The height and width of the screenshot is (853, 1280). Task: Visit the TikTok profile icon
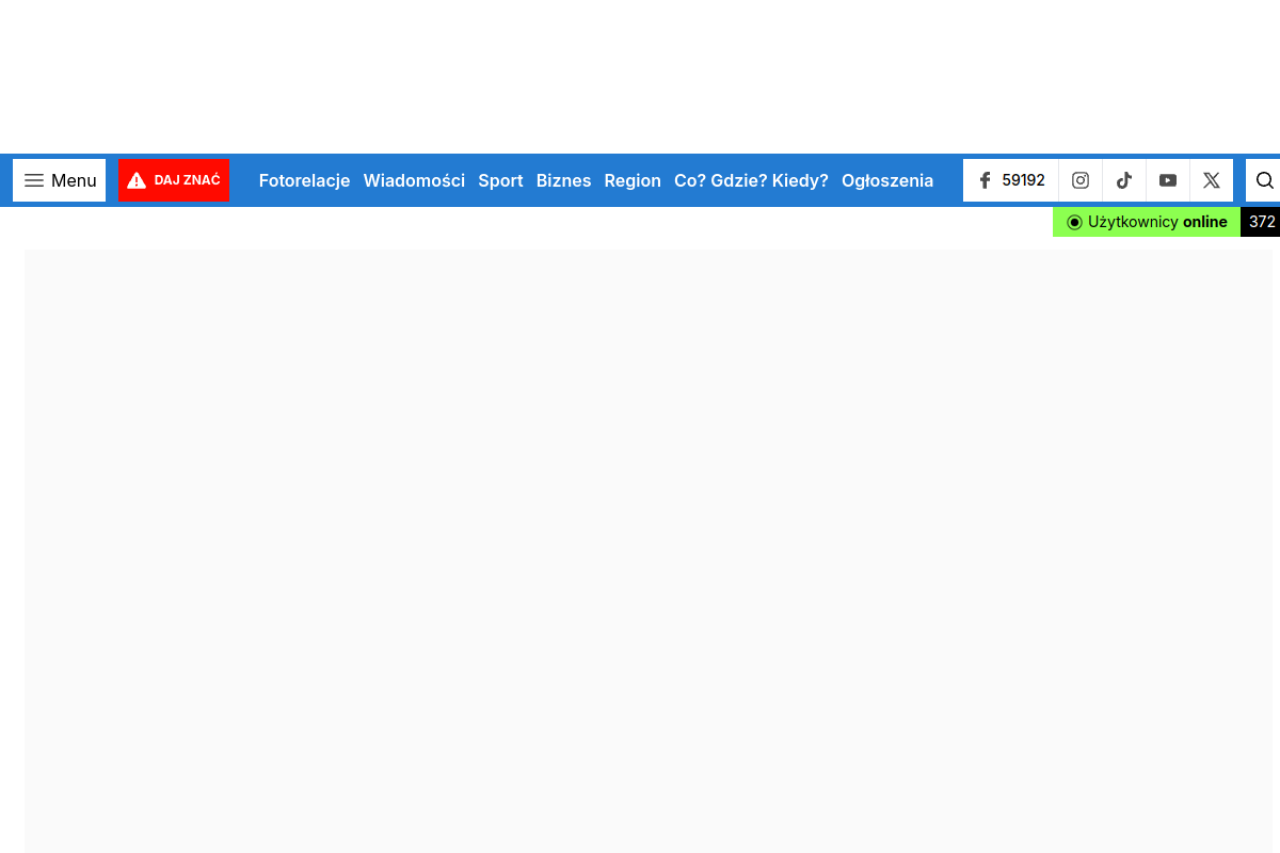tap(1124, 180)
